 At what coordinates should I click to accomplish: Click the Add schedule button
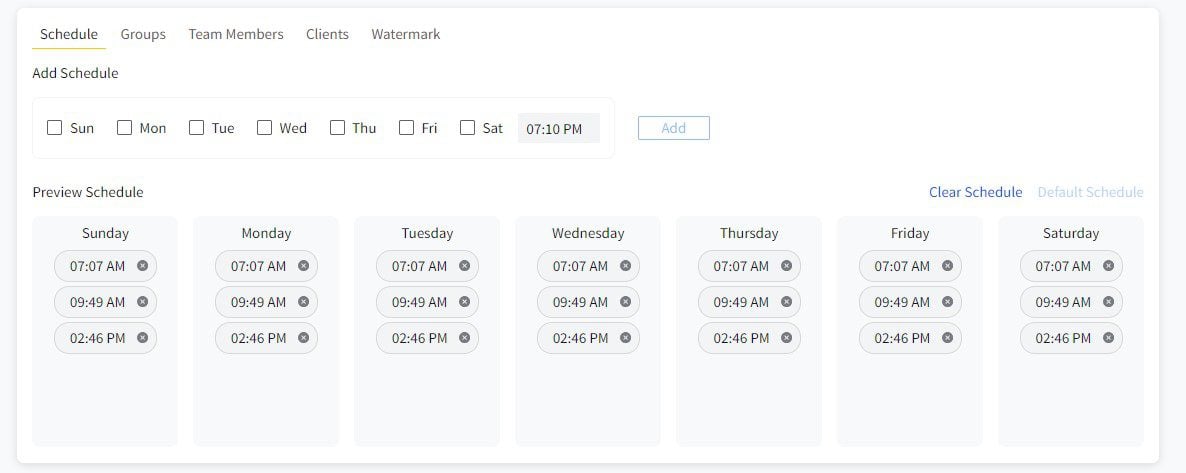pos(674,128)
